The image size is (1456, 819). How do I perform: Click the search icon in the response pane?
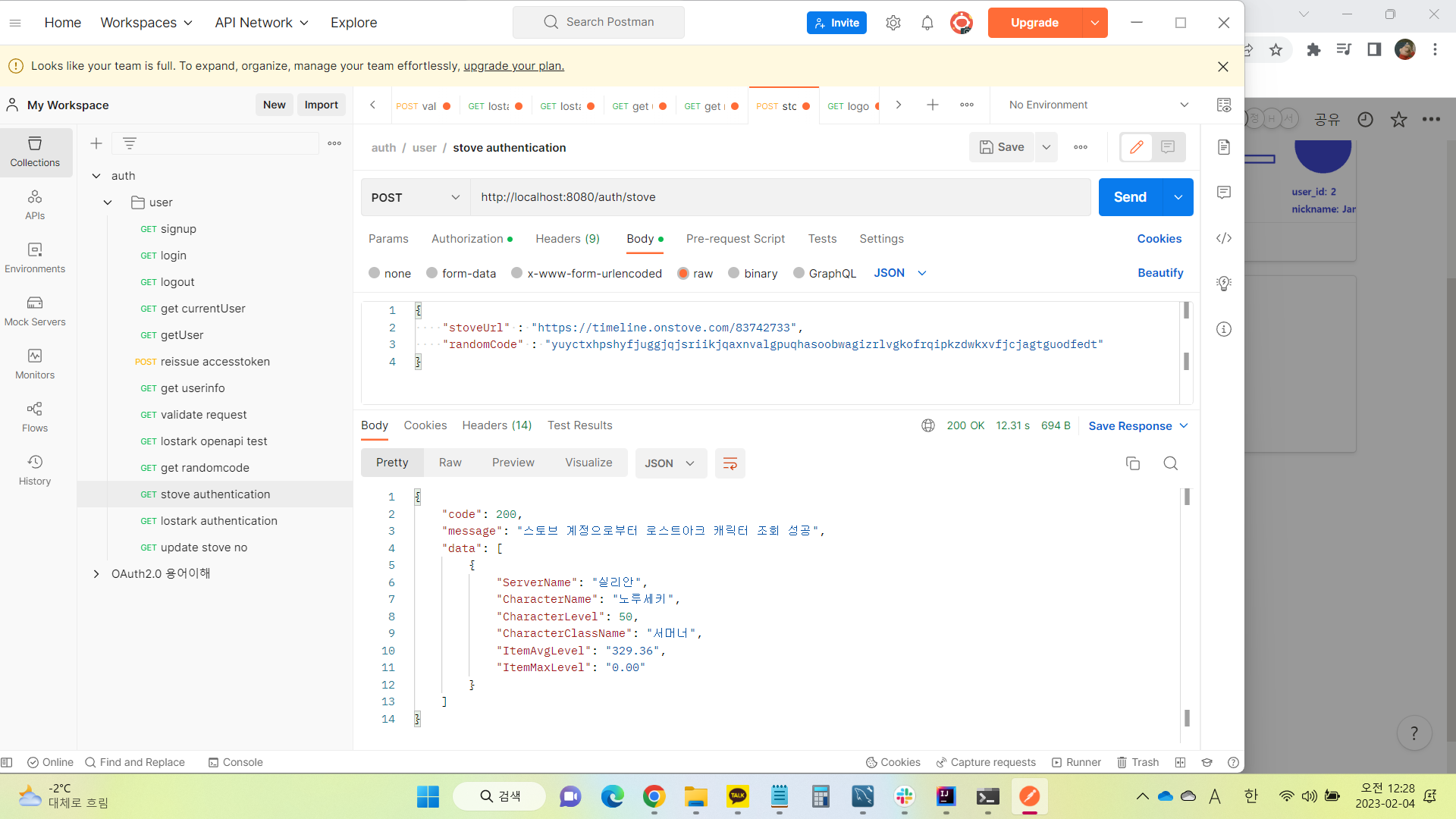click(1171, 463)
